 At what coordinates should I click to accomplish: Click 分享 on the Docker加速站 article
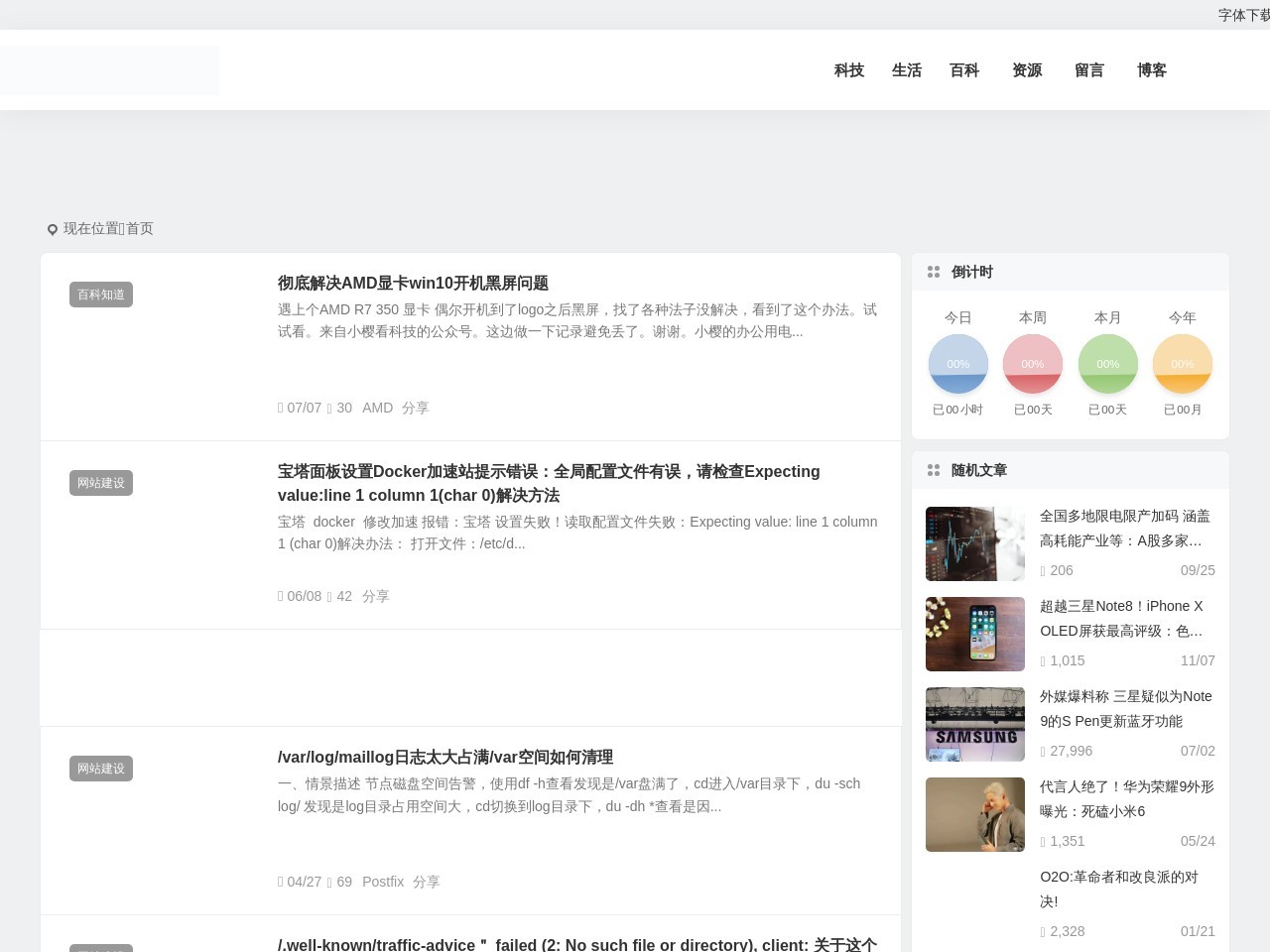point(376,596)
